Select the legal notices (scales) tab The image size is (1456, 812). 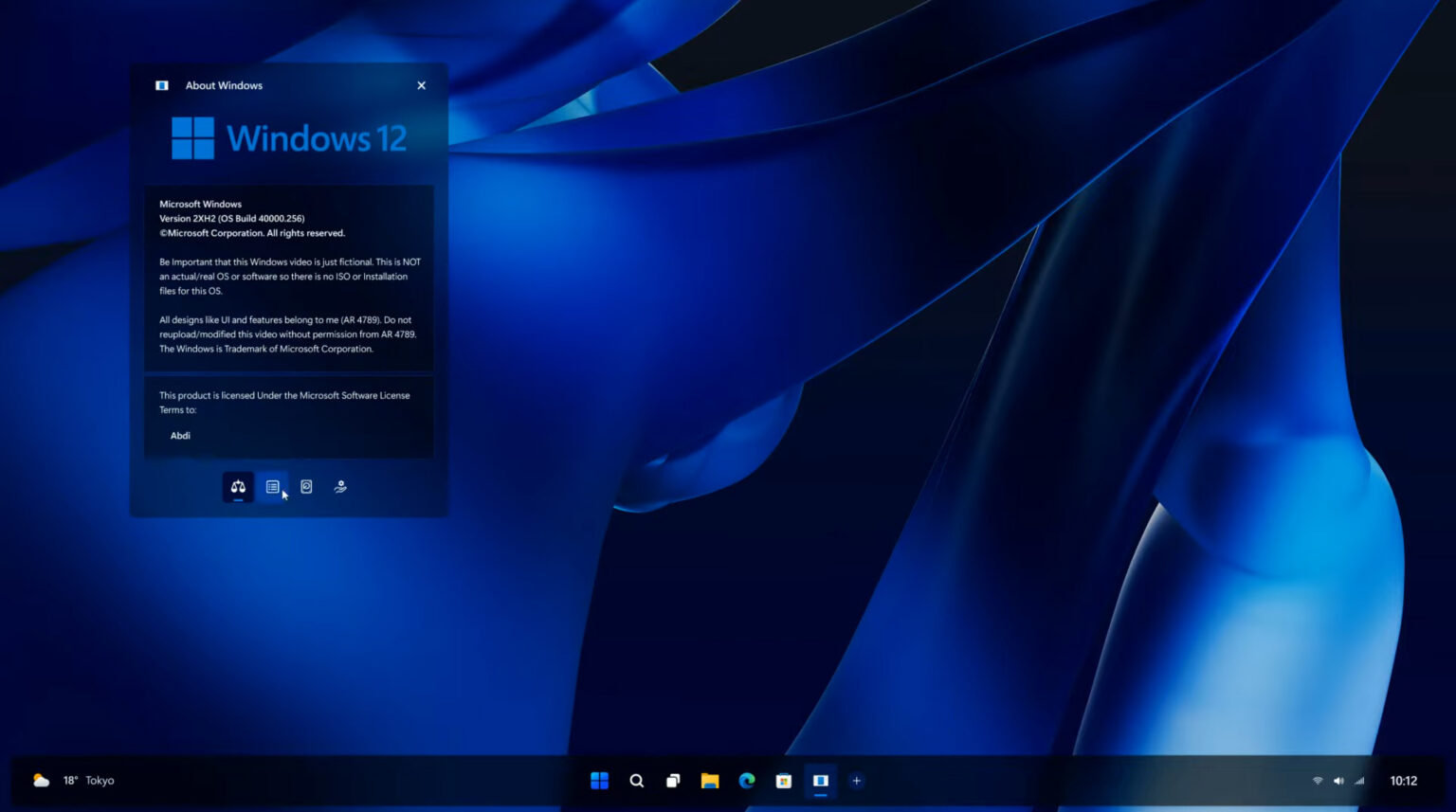(x=237, y=486)
